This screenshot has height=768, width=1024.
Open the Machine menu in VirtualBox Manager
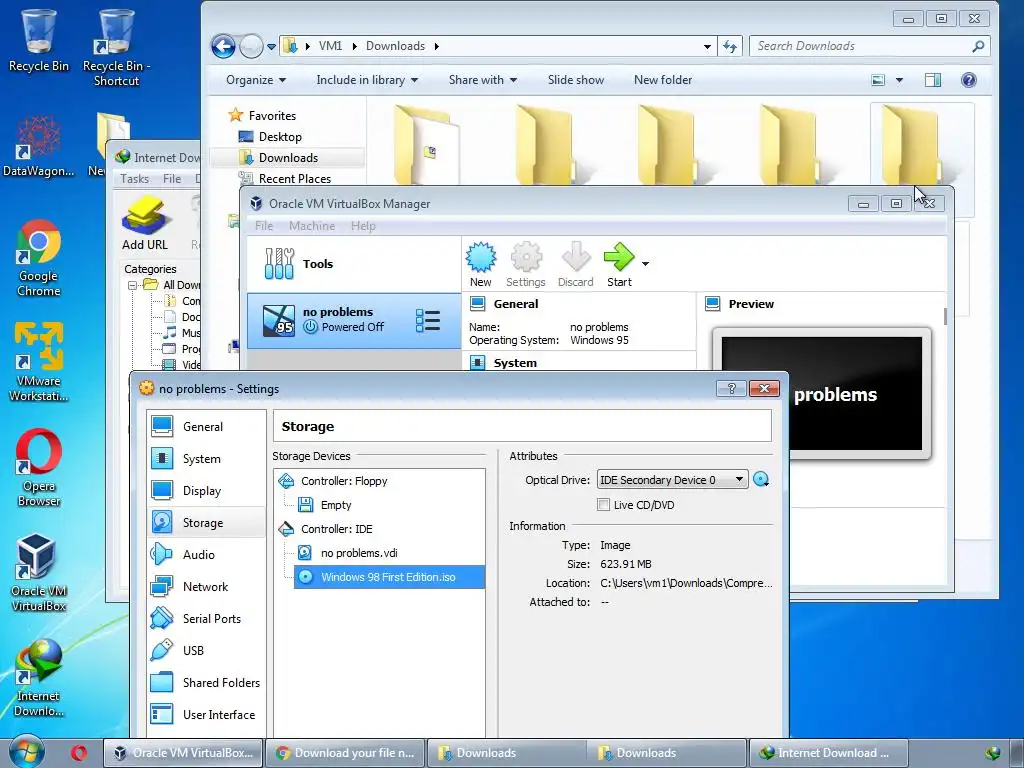[312, 226]
